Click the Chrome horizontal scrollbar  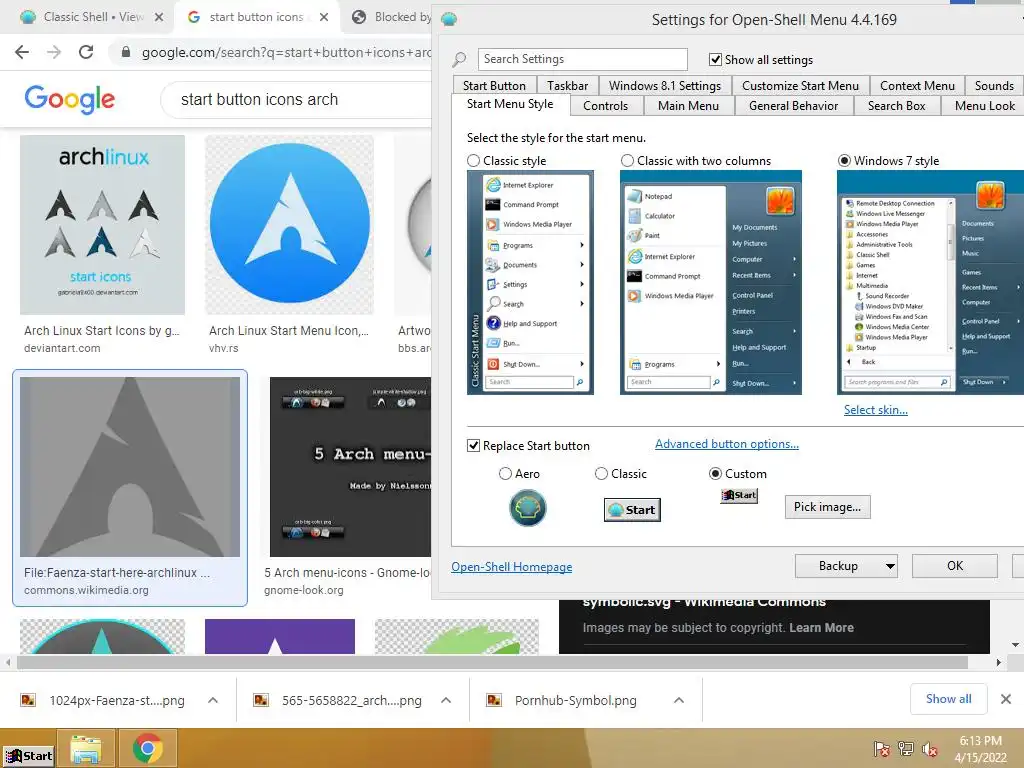492,663
